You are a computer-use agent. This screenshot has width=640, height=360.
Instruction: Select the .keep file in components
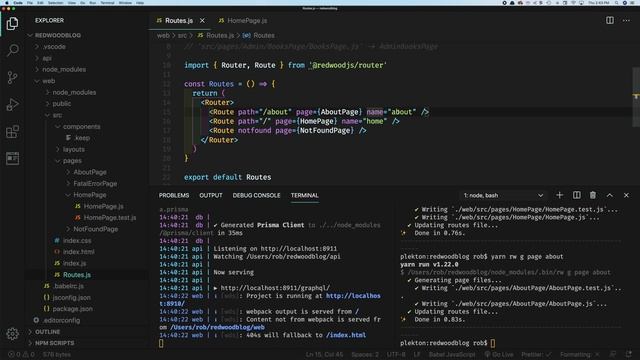[82, 138]
